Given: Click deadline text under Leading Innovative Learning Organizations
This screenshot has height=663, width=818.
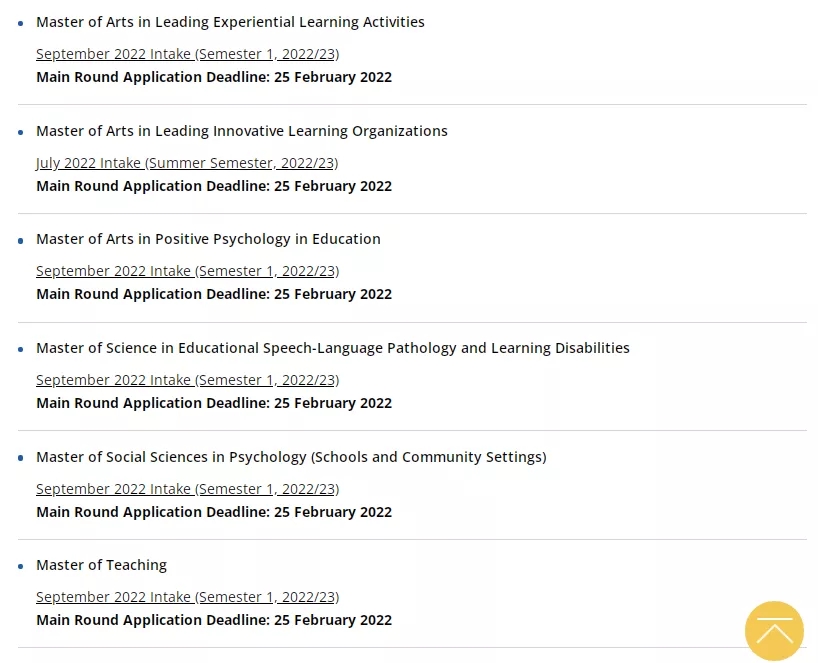Looking at the screenshot, I should pyautogui.click(x=214, y=186).
